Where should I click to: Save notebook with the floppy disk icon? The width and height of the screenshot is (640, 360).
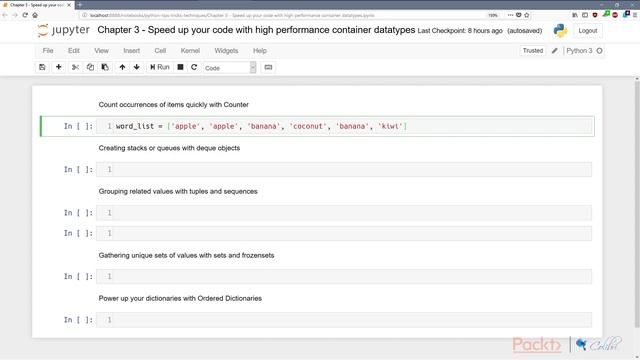[42, 67]
